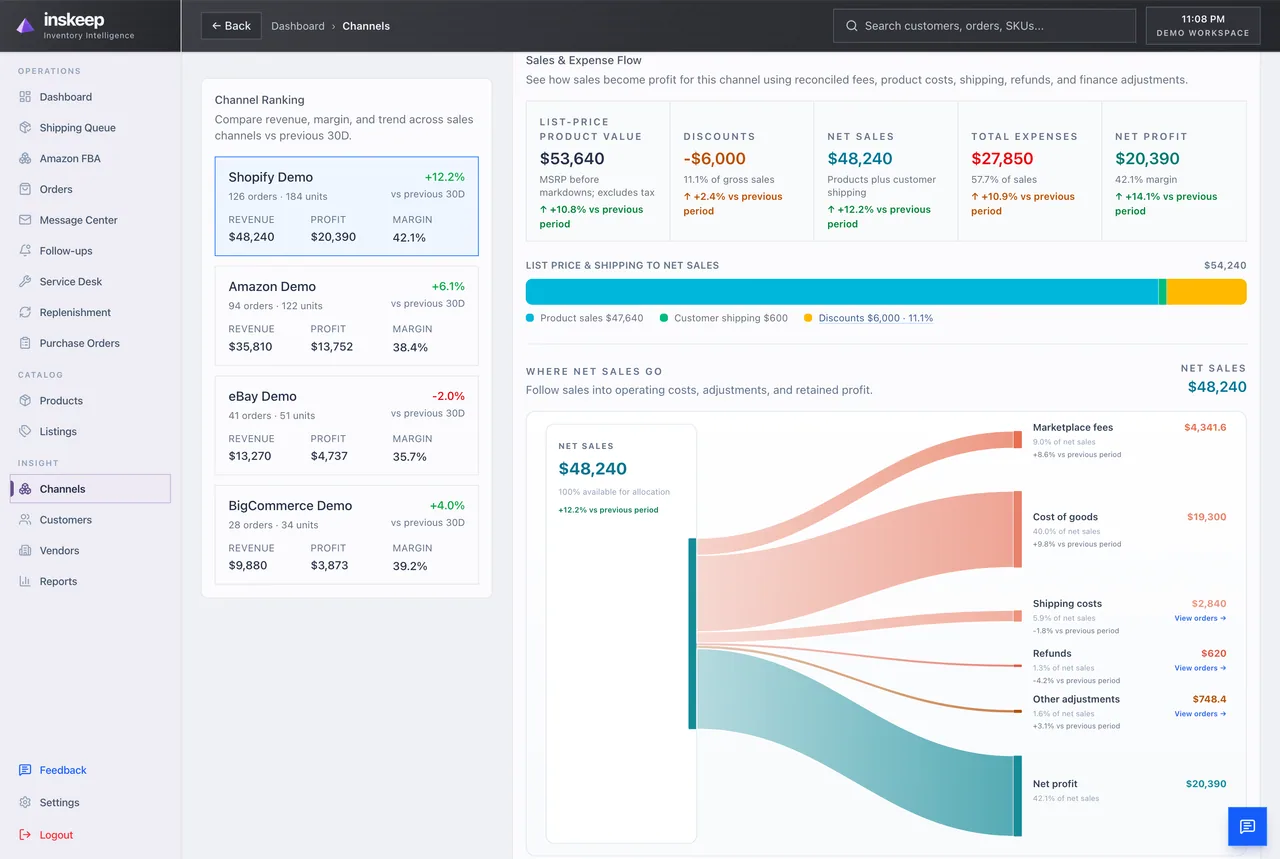Click the Settings gear icon
This screenshot has width=1280, height=859.
25,803
